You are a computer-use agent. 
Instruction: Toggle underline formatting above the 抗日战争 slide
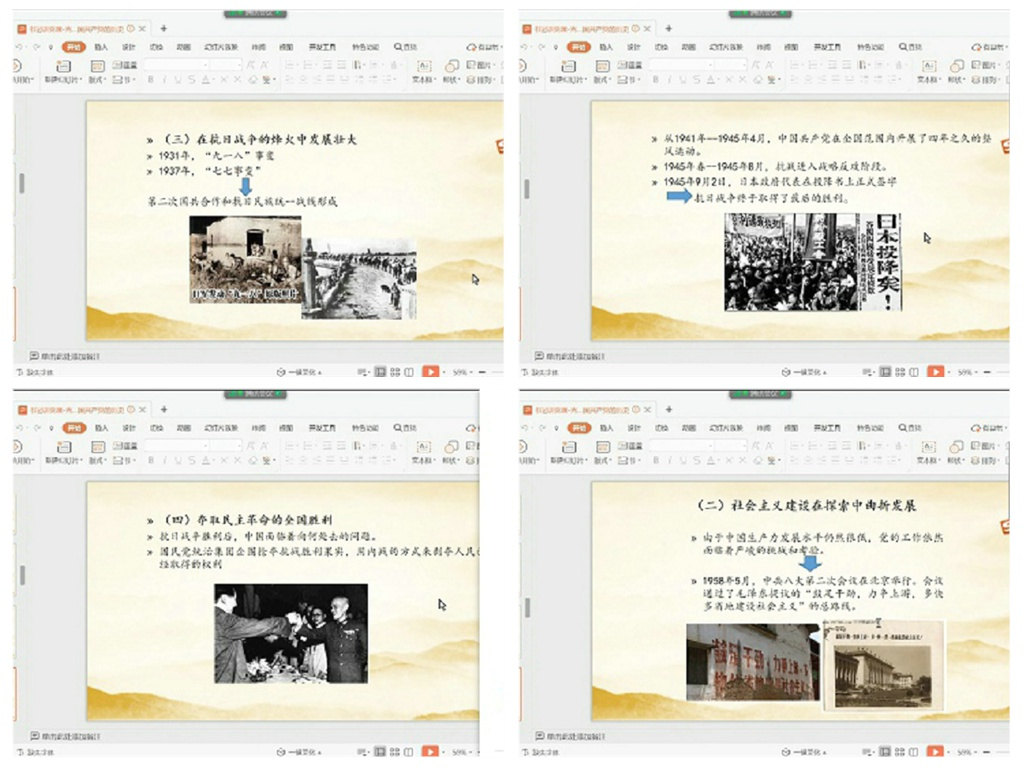coord(178,80)
